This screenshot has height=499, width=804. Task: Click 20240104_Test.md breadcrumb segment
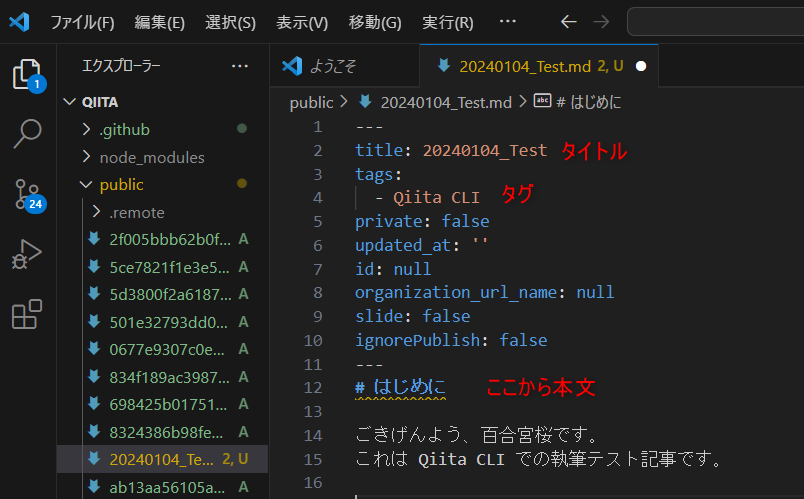tap(446, 103)
